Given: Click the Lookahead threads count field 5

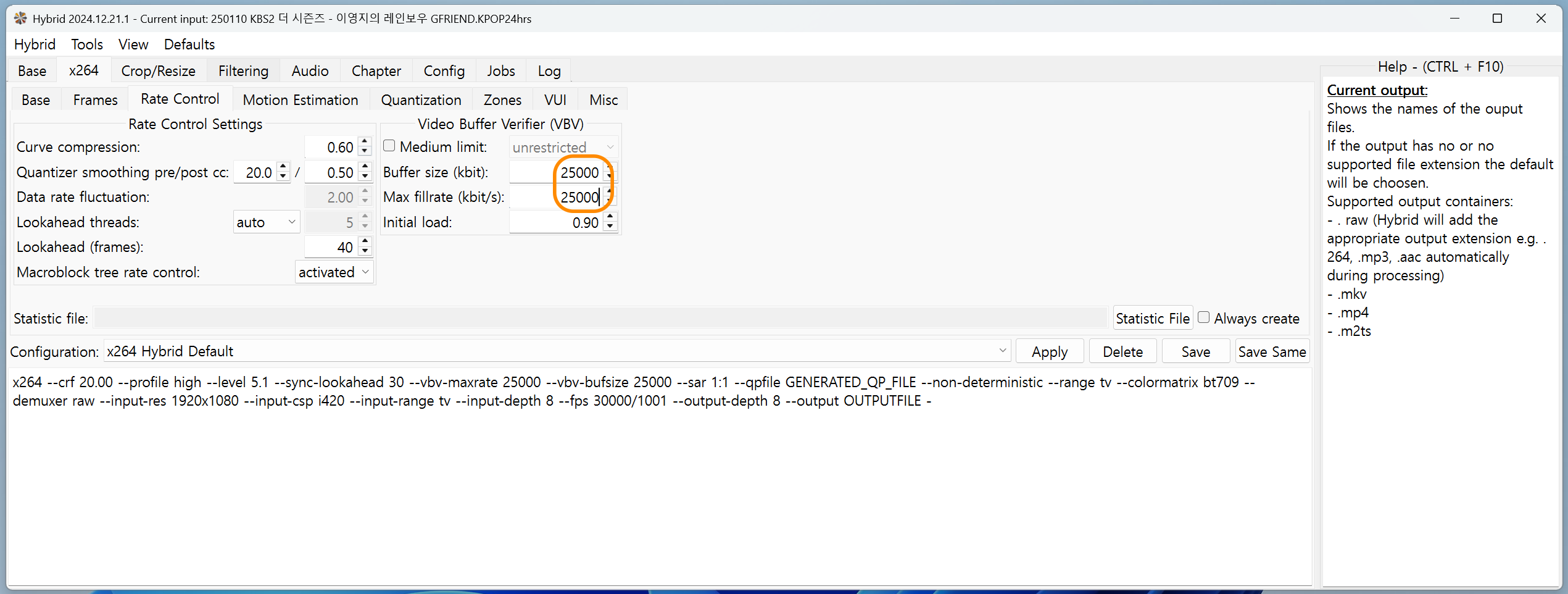Looking at the screenshot, I should [331, 222].
